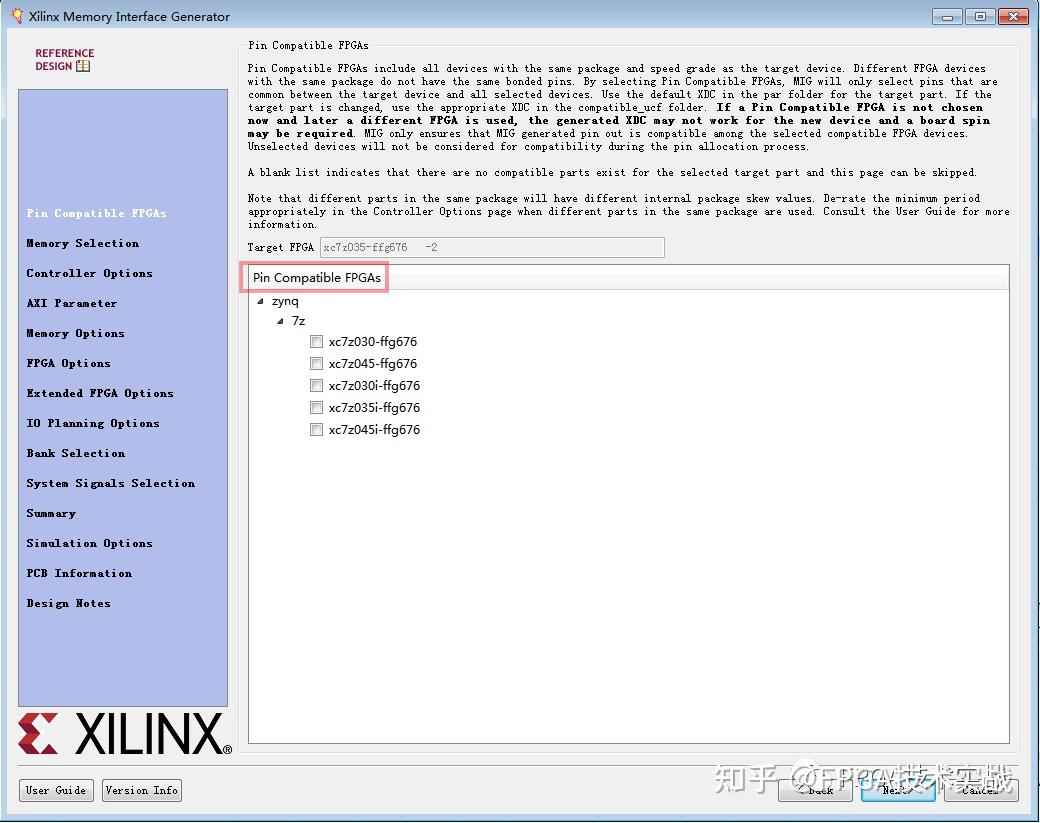The image size is (1040, 823).
Task: Enable the xc7z030-ffg676 device checkbox
Action: click(316, 341)
